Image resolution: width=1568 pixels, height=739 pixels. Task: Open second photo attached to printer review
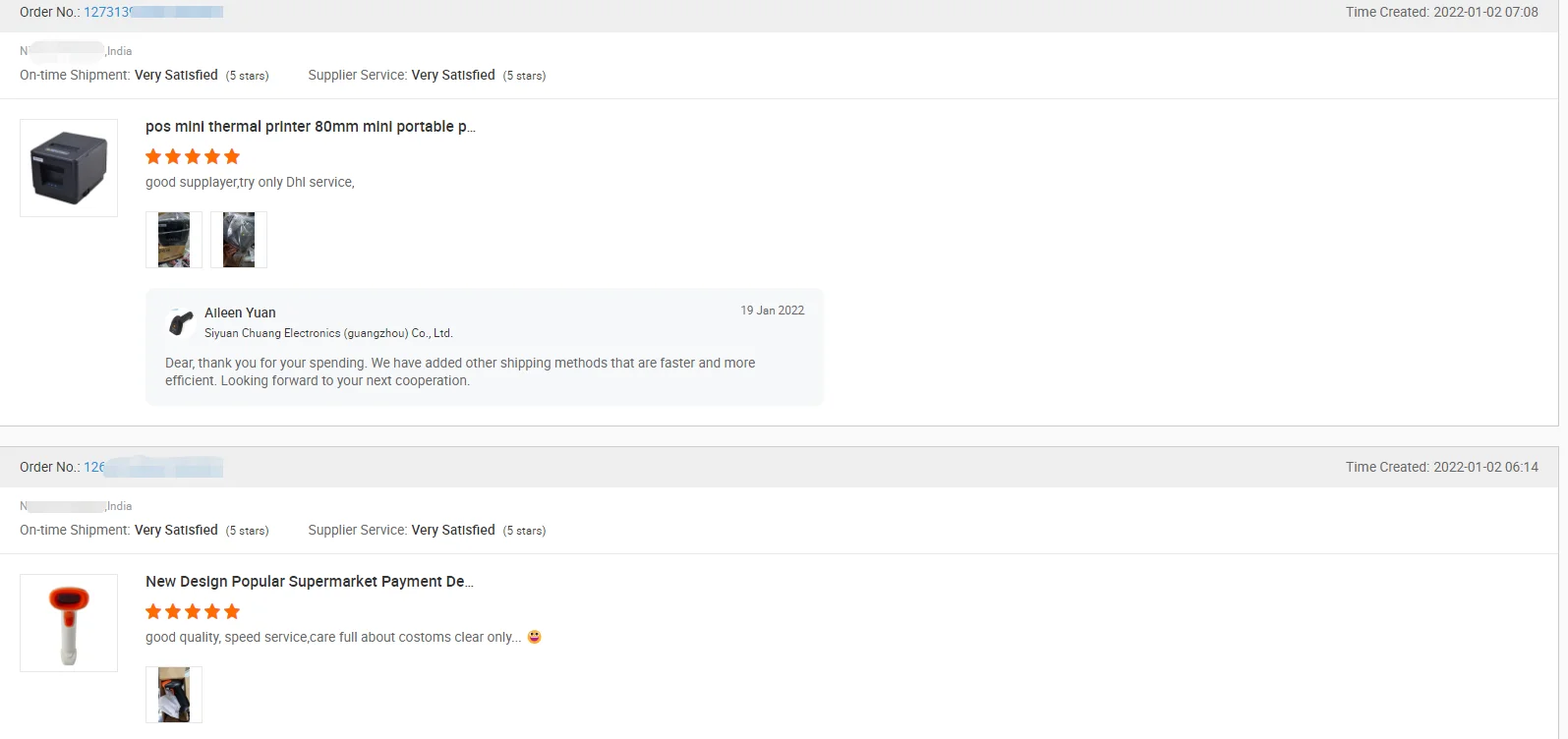(239, 240)
